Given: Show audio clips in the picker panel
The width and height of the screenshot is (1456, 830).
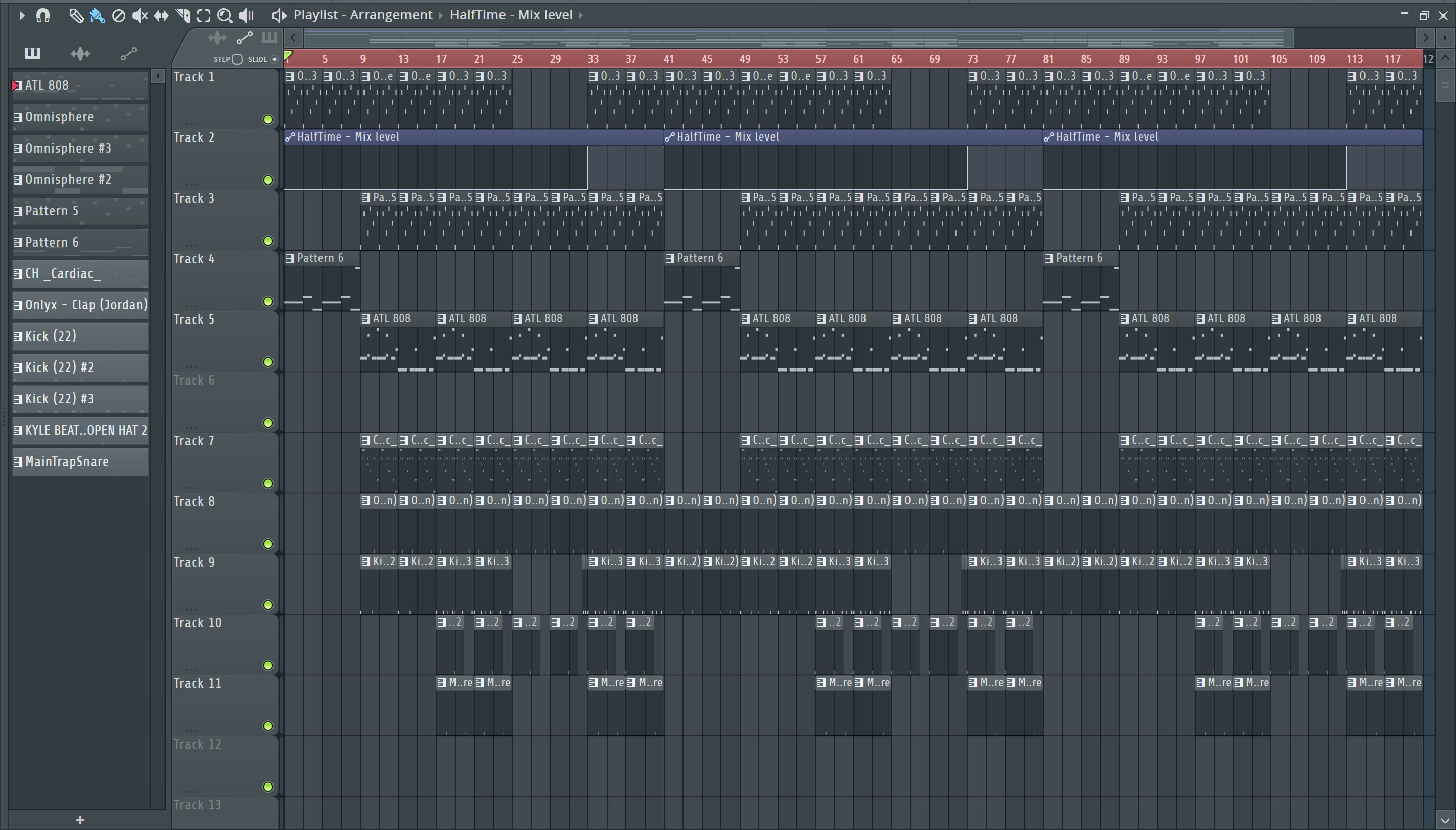Looking at the screenshot, I should point(80,54).
